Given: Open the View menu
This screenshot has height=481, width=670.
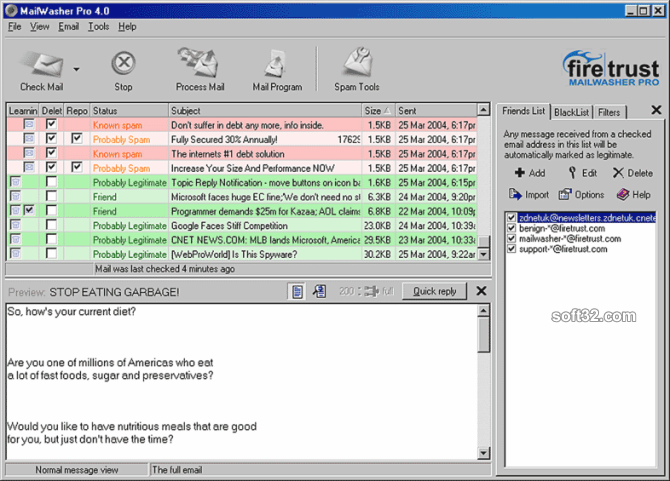Looking at the screenshot, I should 40,27.
